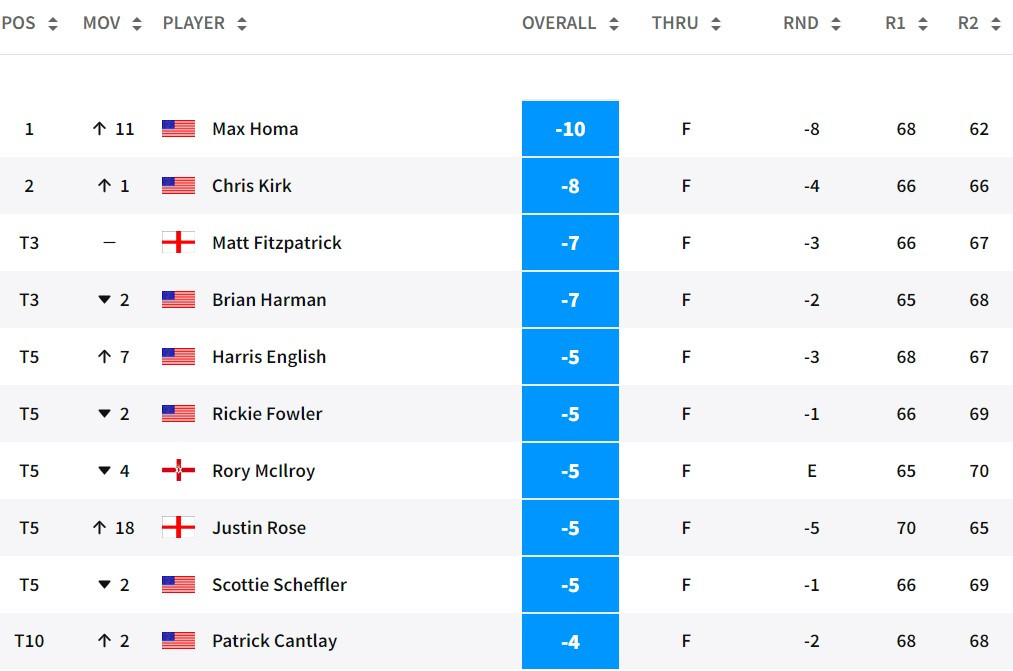Sort the table by PLAYER name

click(204, 23)
